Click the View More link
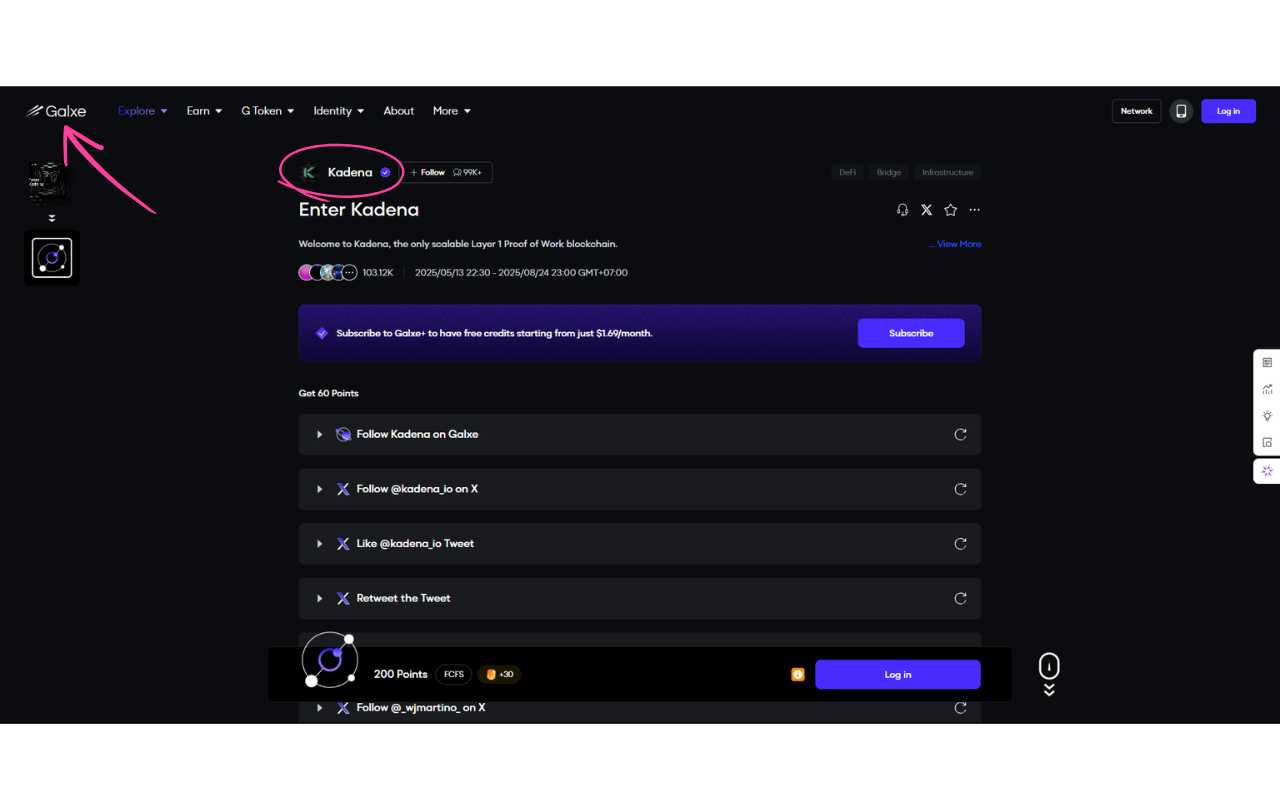 point(958,244)
